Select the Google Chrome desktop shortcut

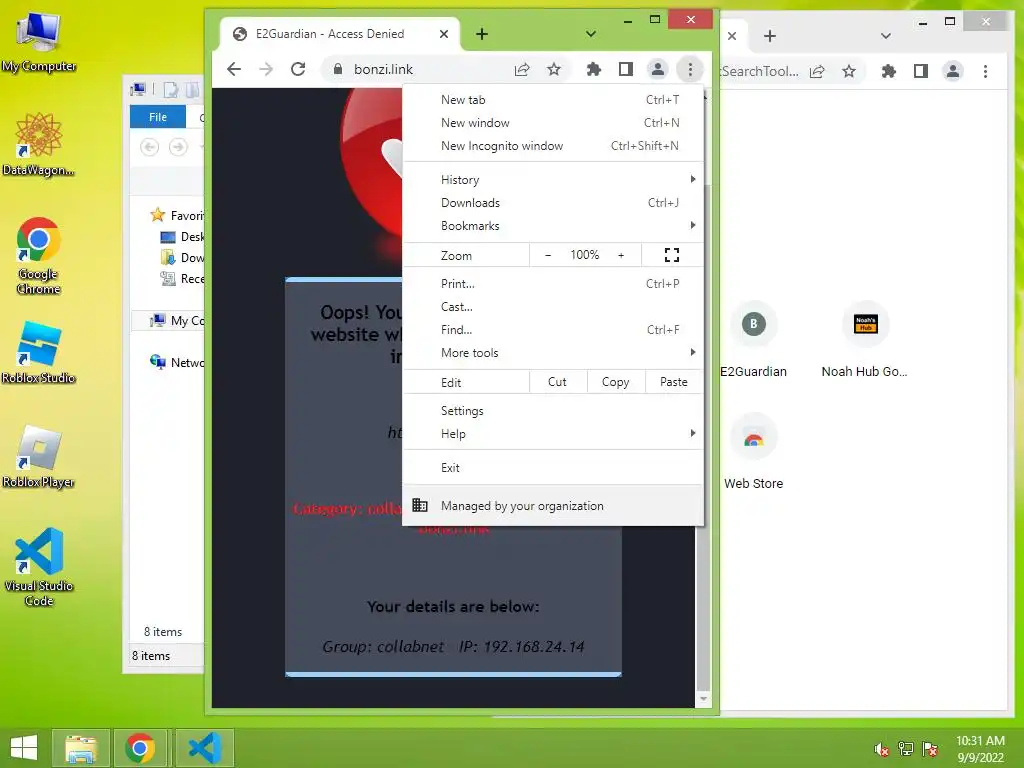click(x=39, y=256)
